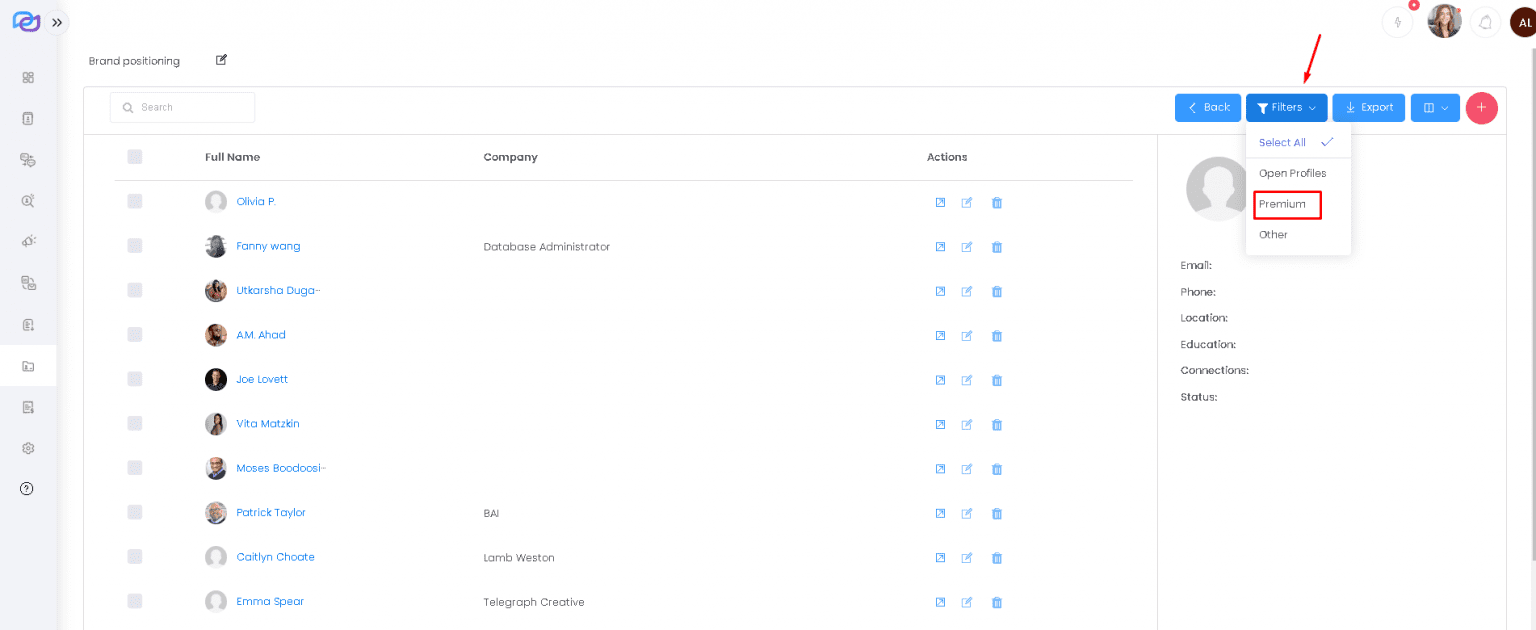Screen dimensions: 1536x630
Task: Collapse the Filters dropdown button
Action: click(1286, 108)
